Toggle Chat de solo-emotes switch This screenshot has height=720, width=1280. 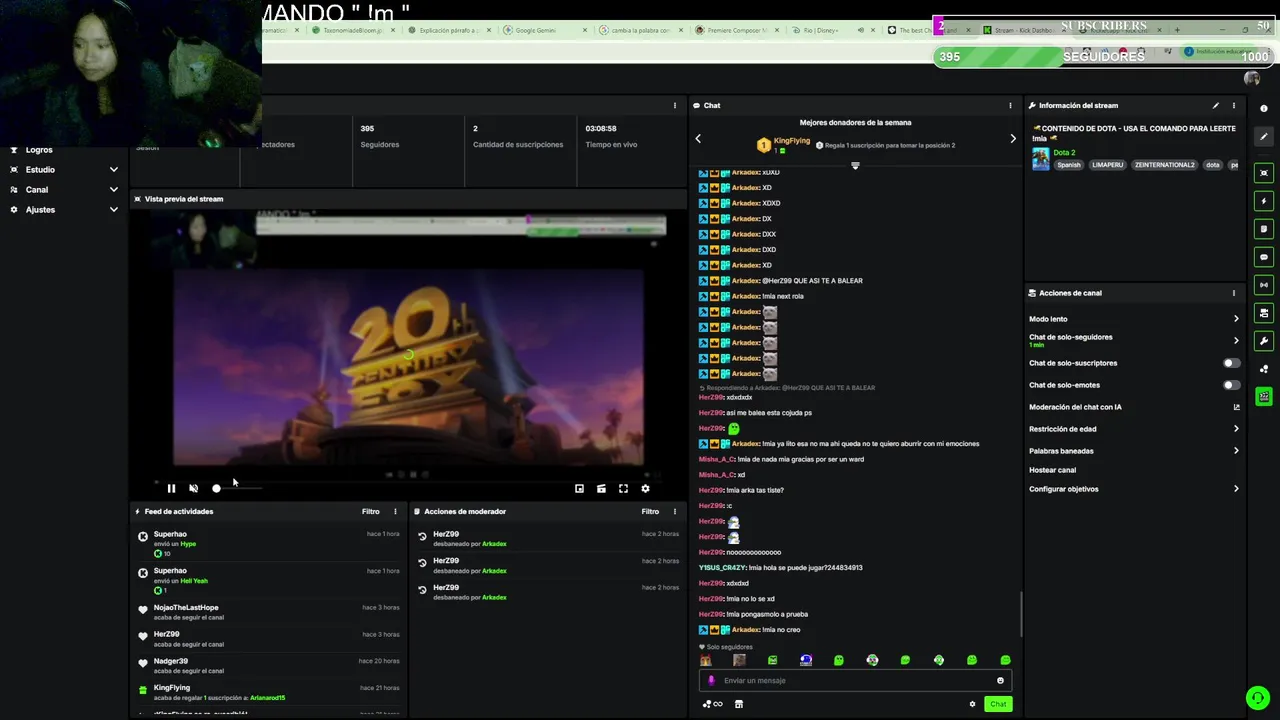tap(1231, 385)
